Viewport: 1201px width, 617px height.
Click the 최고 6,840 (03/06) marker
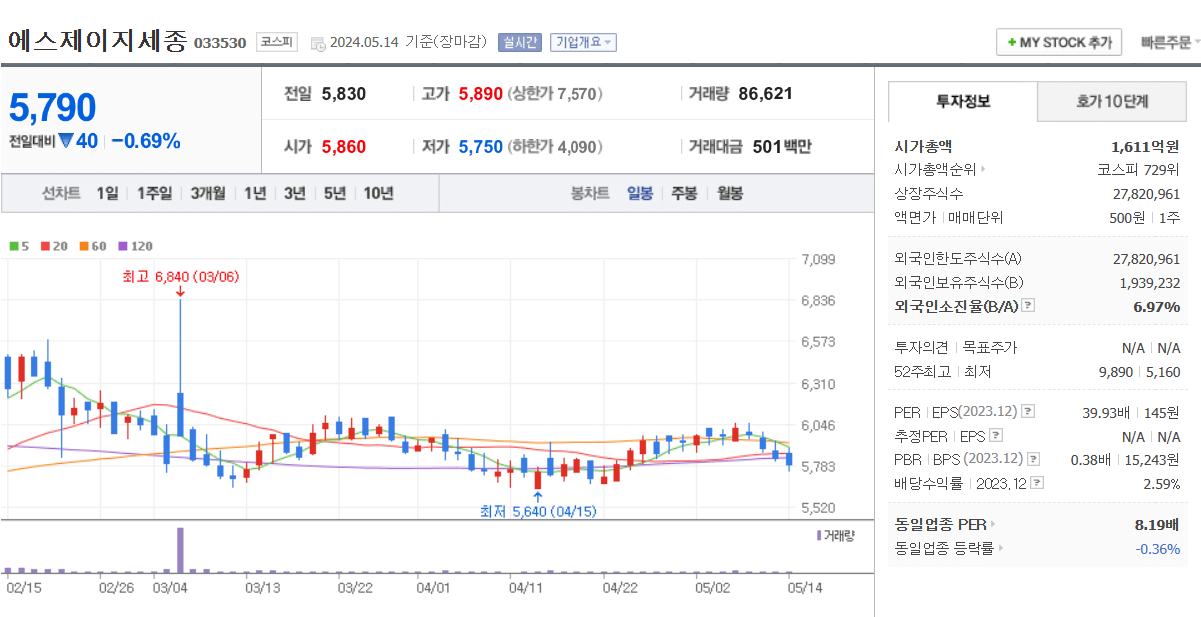click(x=181, y=276)
